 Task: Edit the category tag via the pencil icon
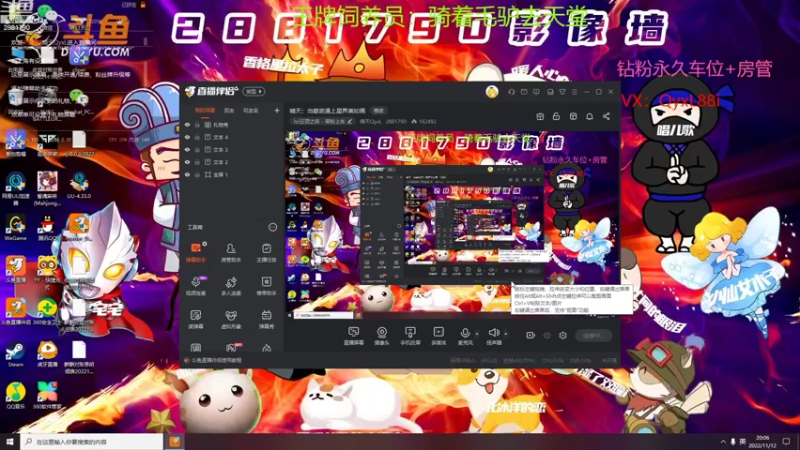(x=349, y=121)
